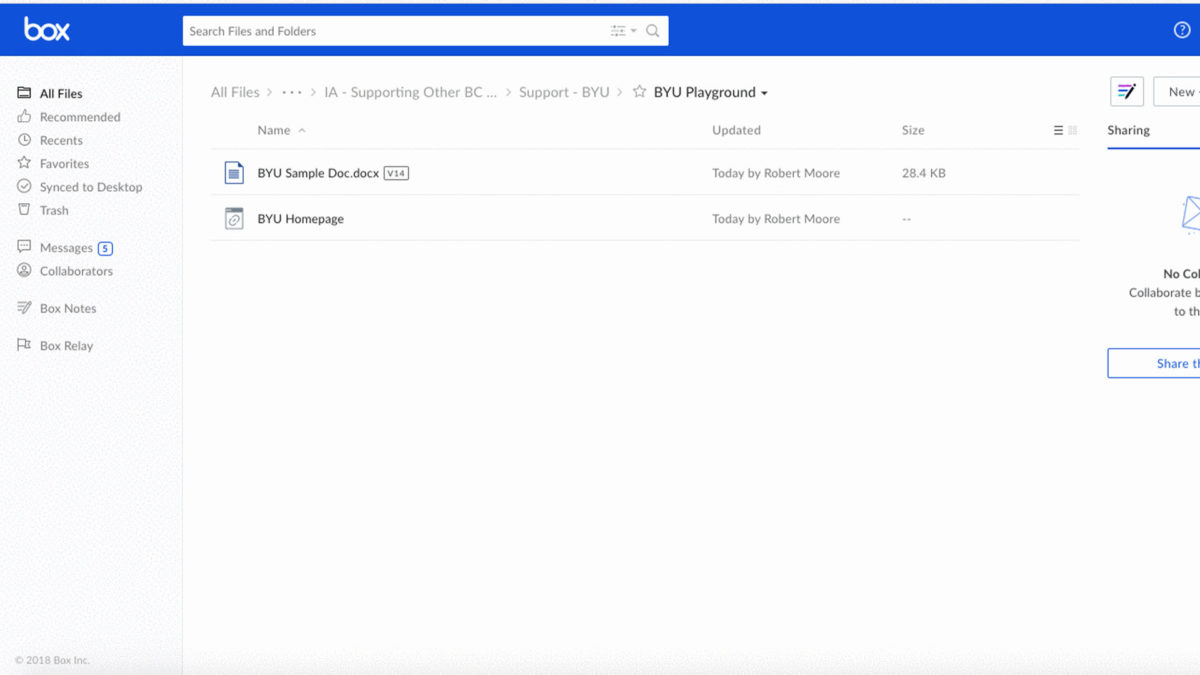The image size is (1200, 675).
Task: Favorite BYU Playground with star icon
Action: [639, 92]
